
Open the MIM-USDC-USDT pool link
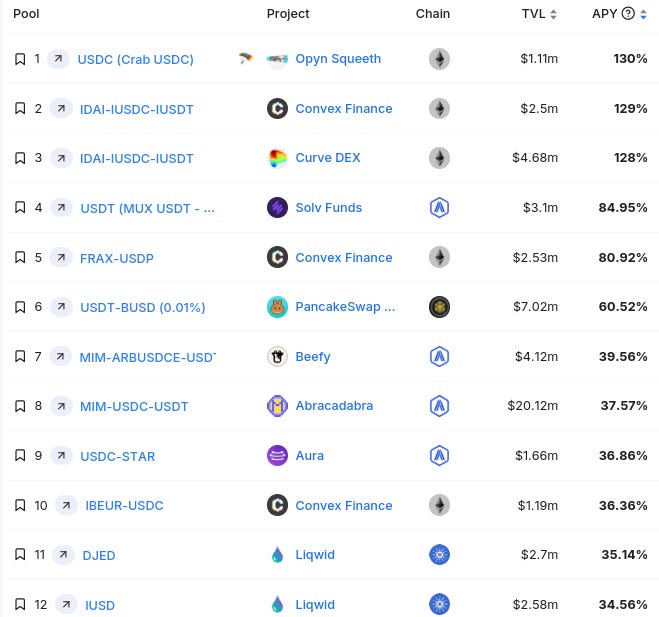(134, 406)
